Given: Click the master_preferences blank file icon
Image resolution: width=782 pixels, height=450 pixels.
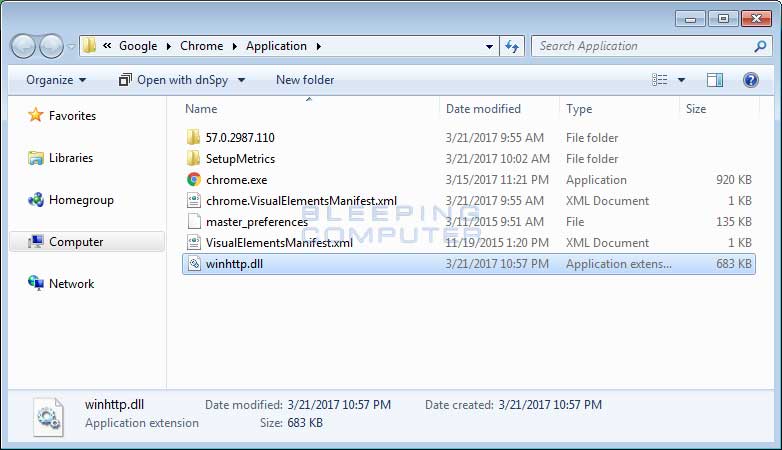Looking at the screenshot, I should tap(194, 222).
